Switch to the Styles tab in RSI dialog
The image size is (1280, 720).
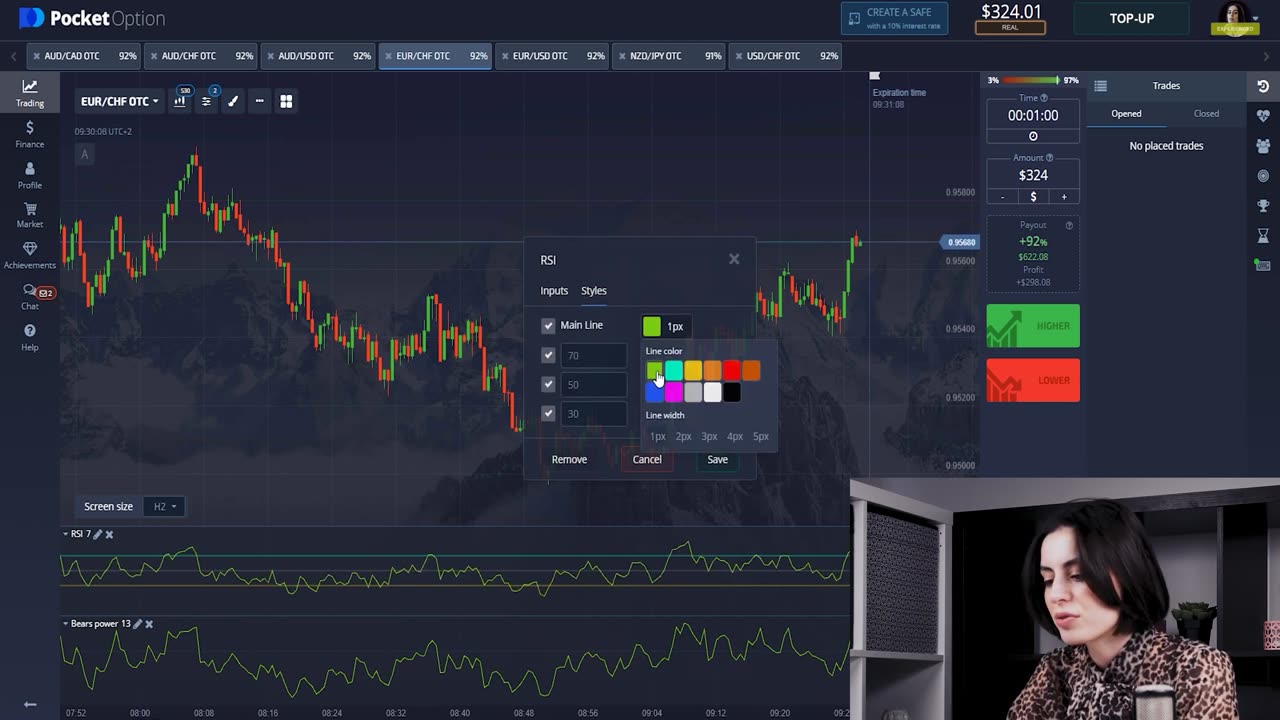[x=594, y=291]
